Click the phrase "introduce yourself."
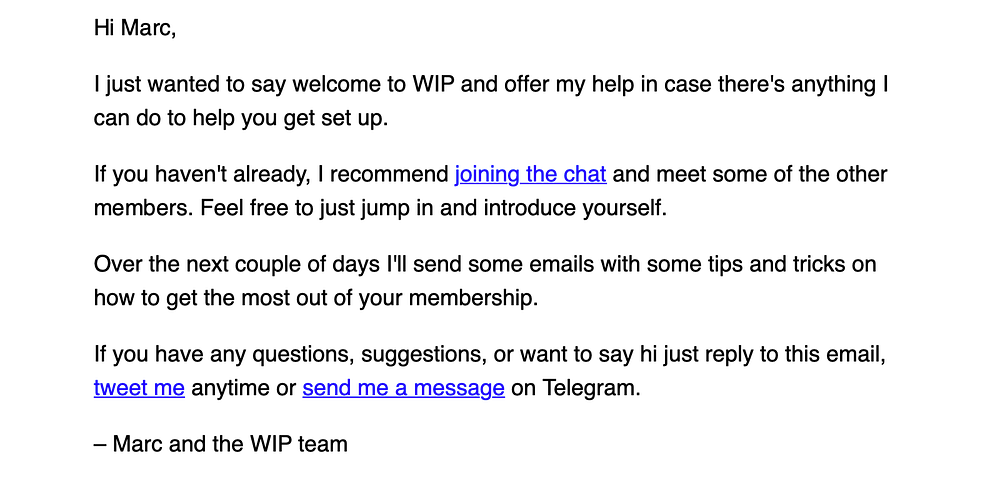1000x503 pixels. click(575, 208)
